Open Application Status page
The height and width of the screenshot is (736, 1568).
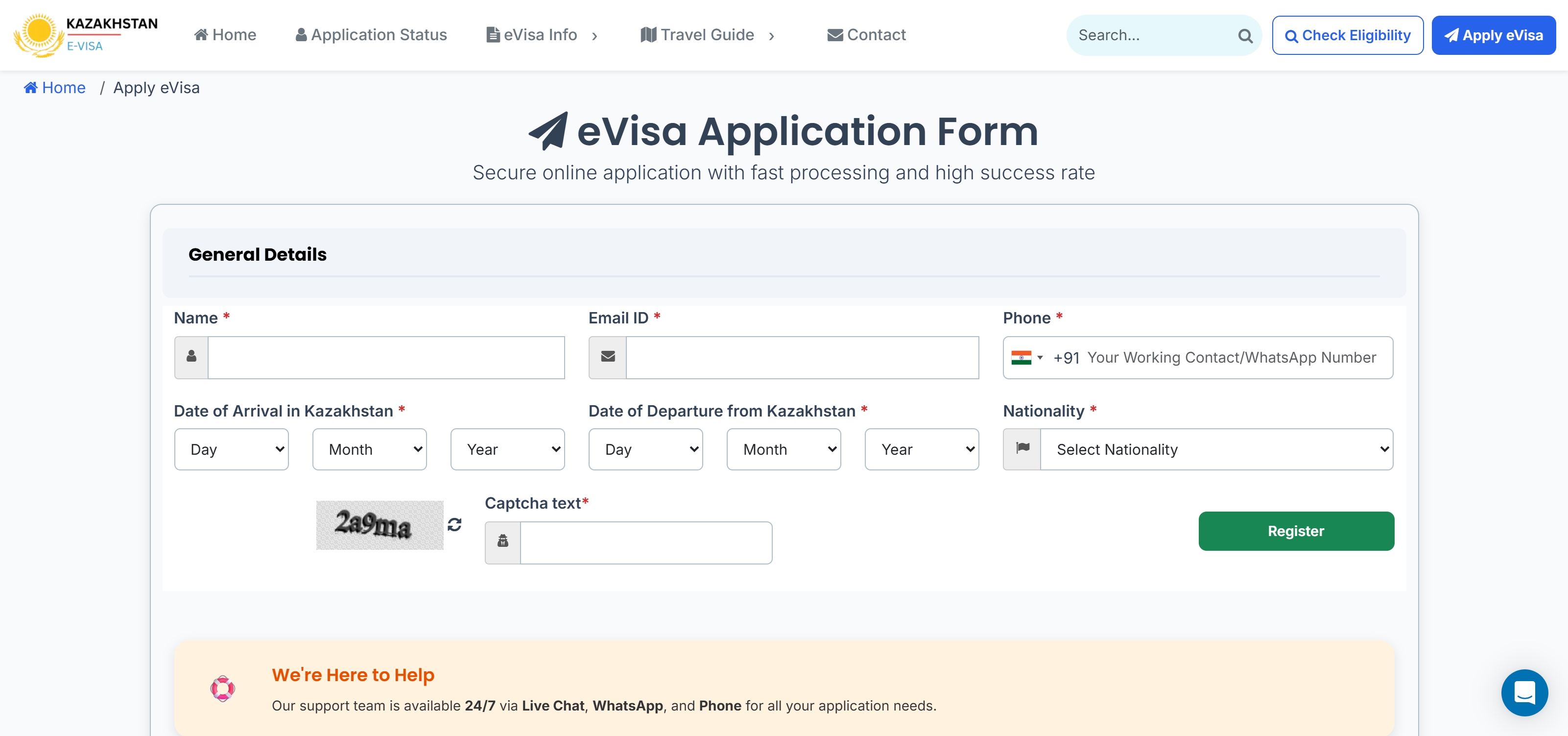click(371, 35)
